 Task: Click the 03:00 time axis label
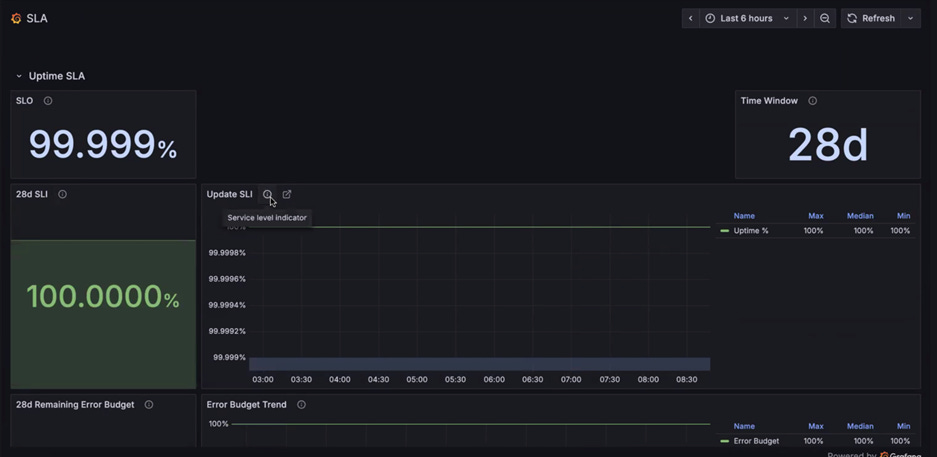[263, 379]
